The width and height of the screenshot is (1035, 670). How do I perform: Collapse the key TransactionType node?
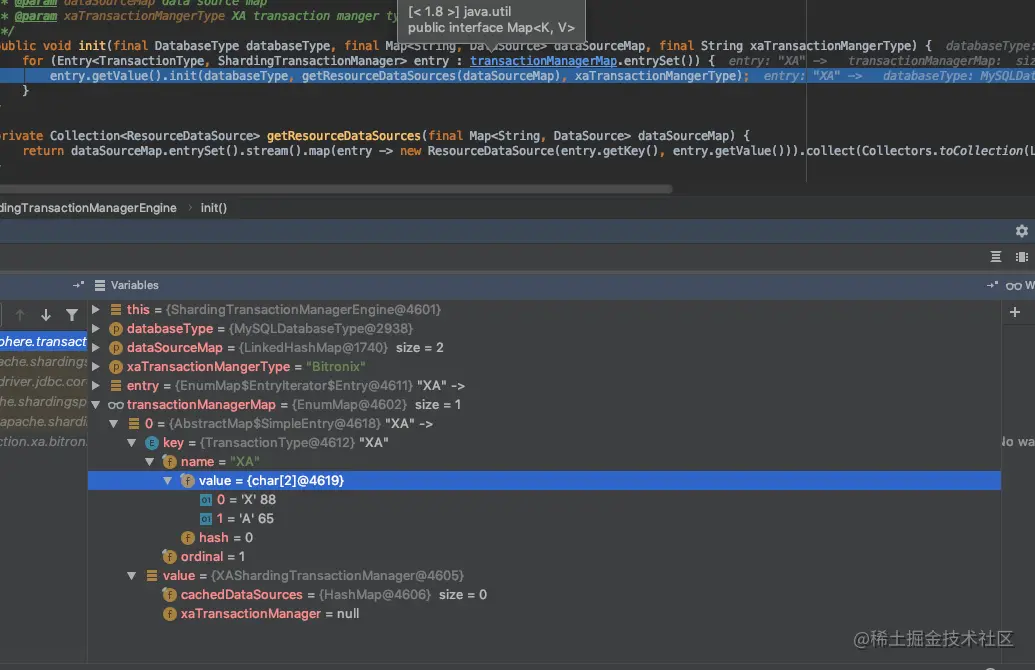point(131,443)
